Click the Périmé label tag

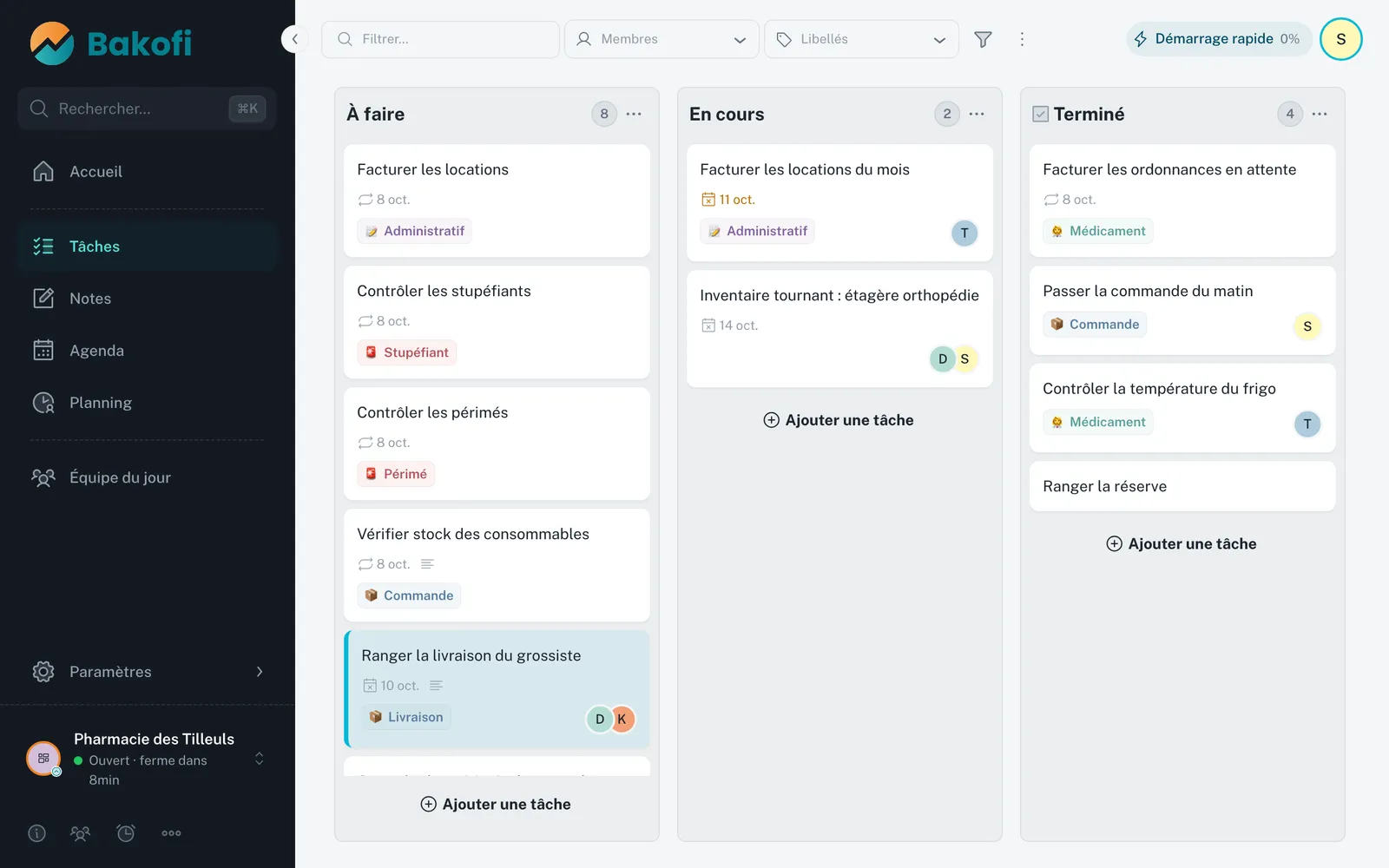396,474
